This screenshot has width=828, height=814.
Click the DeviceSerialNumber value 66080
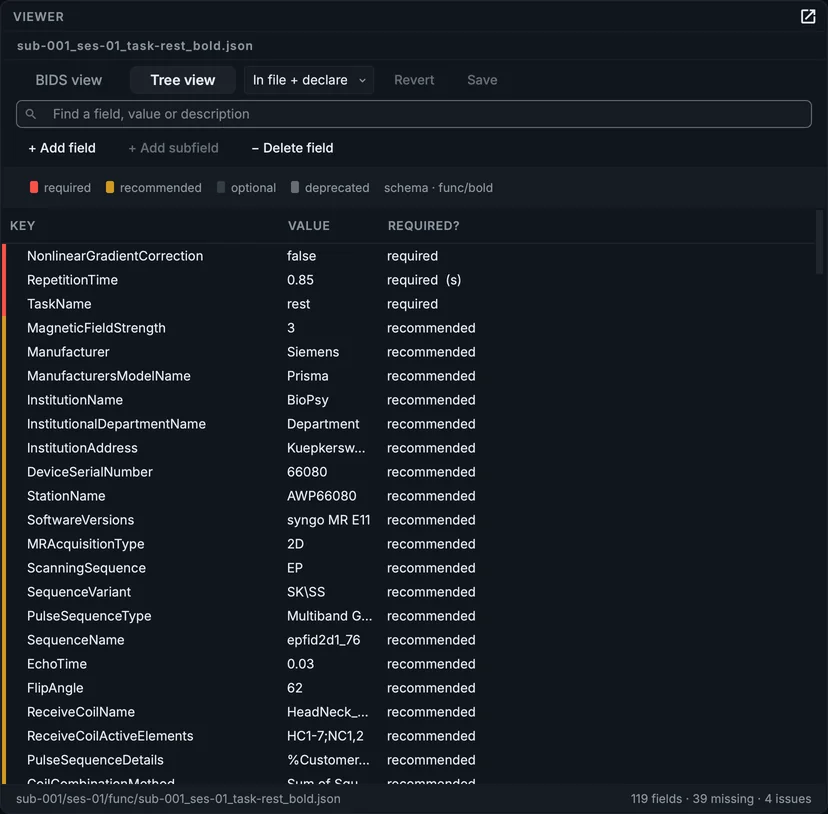tap(307, 472)
